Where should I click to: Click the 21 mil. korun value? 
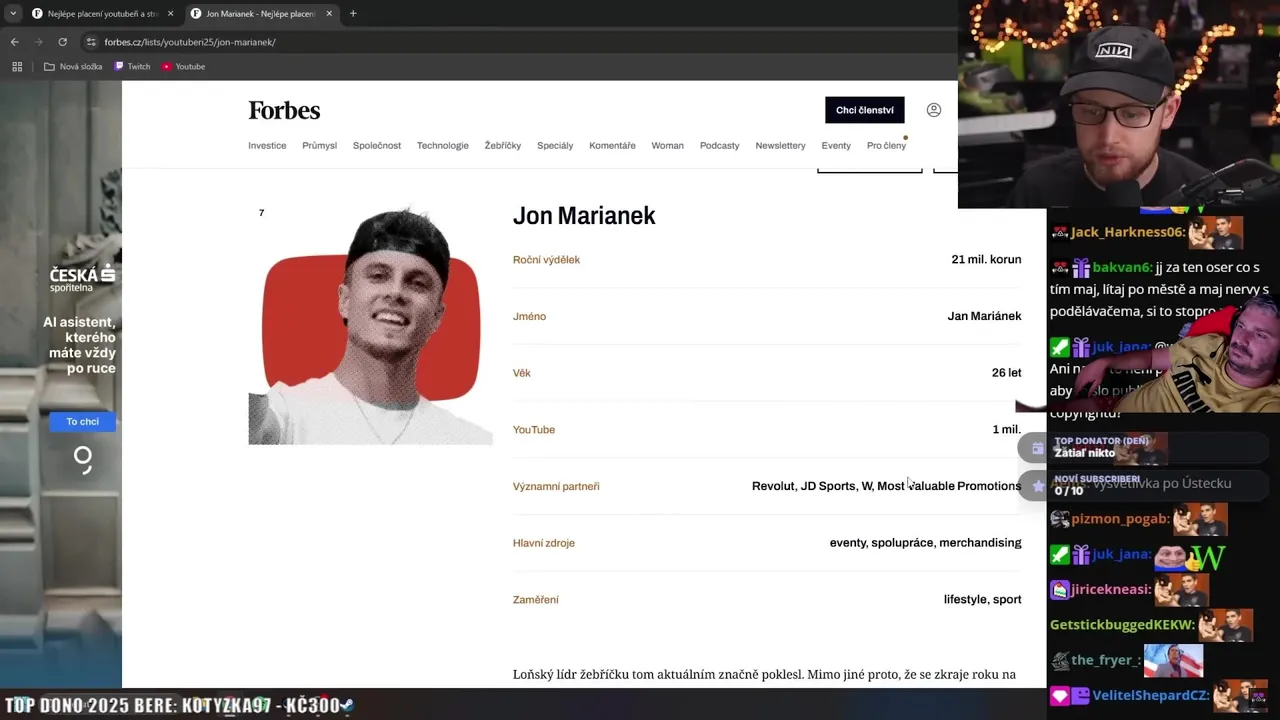coord(986,260)
